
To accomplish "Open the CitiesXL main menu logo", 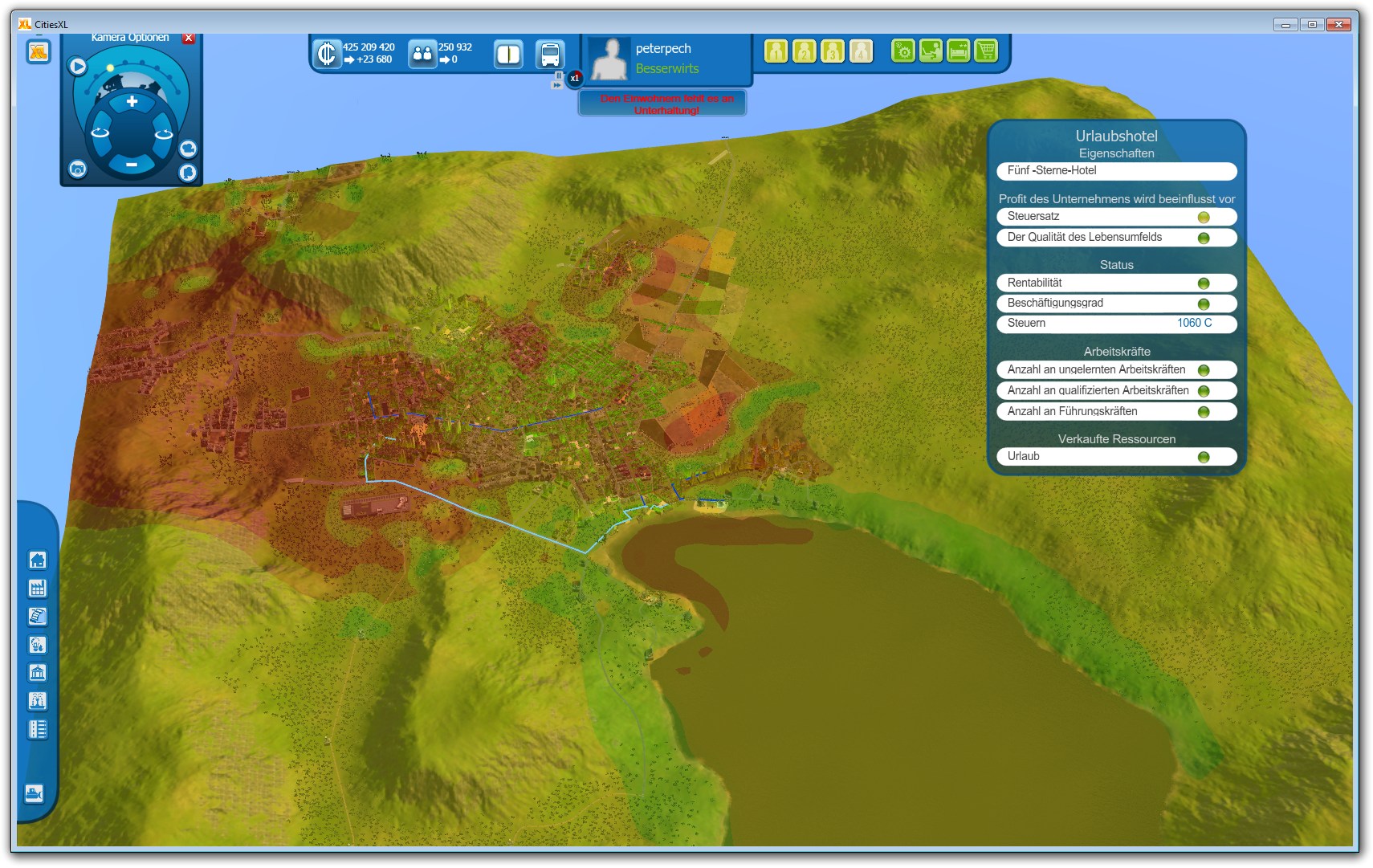I will click(x=38, y=52).
